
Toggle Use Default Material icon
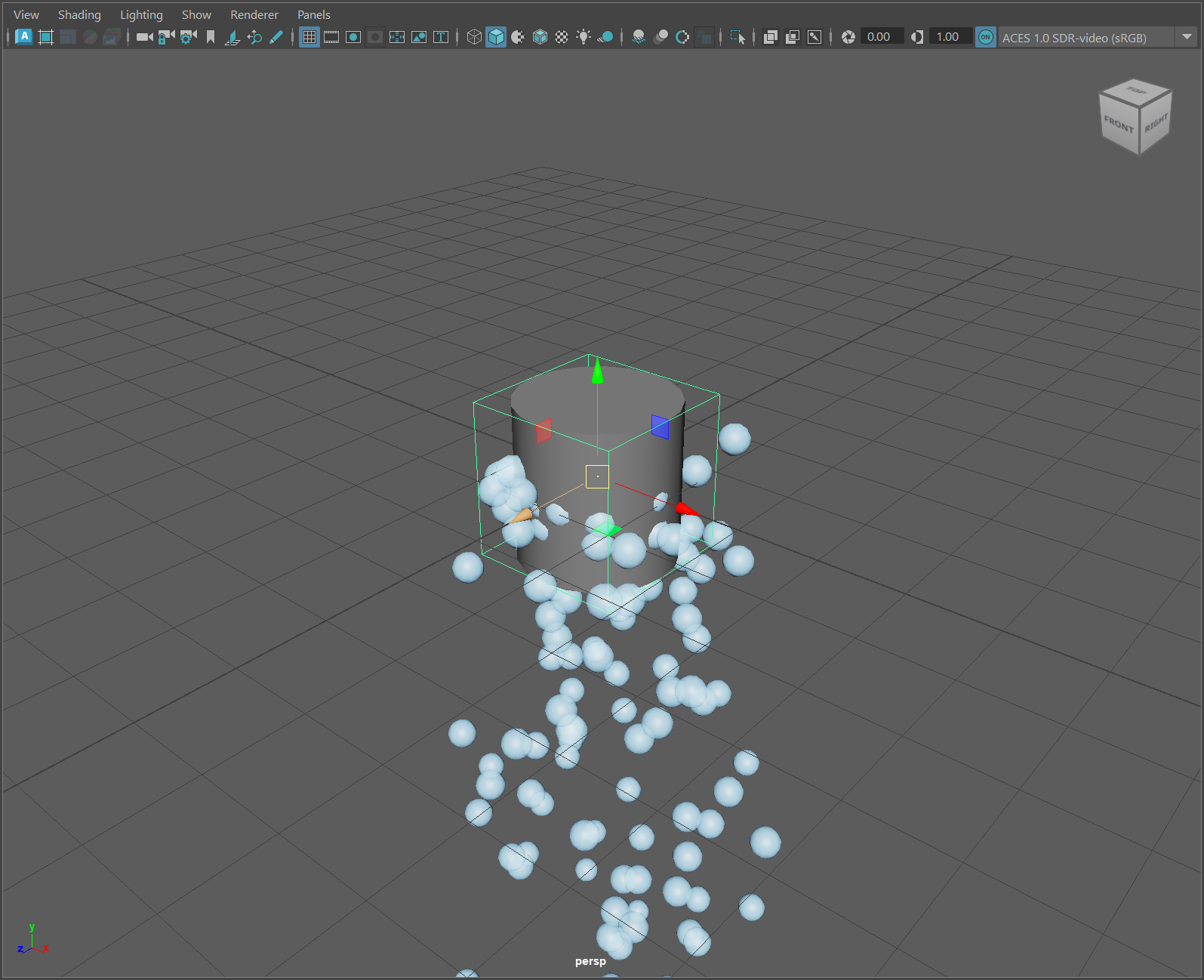(x=518, y=37)
